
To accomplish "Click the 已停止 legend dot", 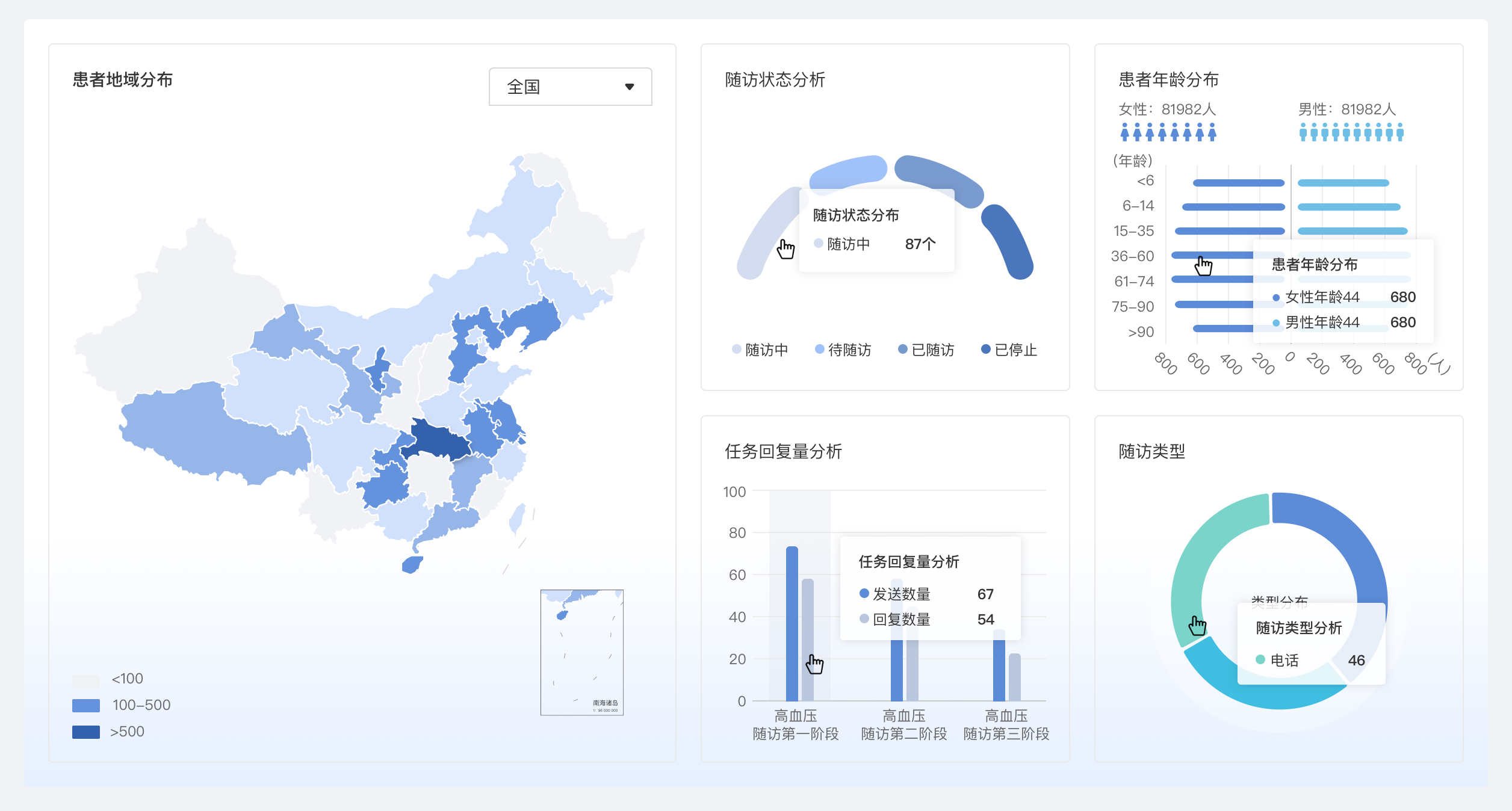I will 987,350.
